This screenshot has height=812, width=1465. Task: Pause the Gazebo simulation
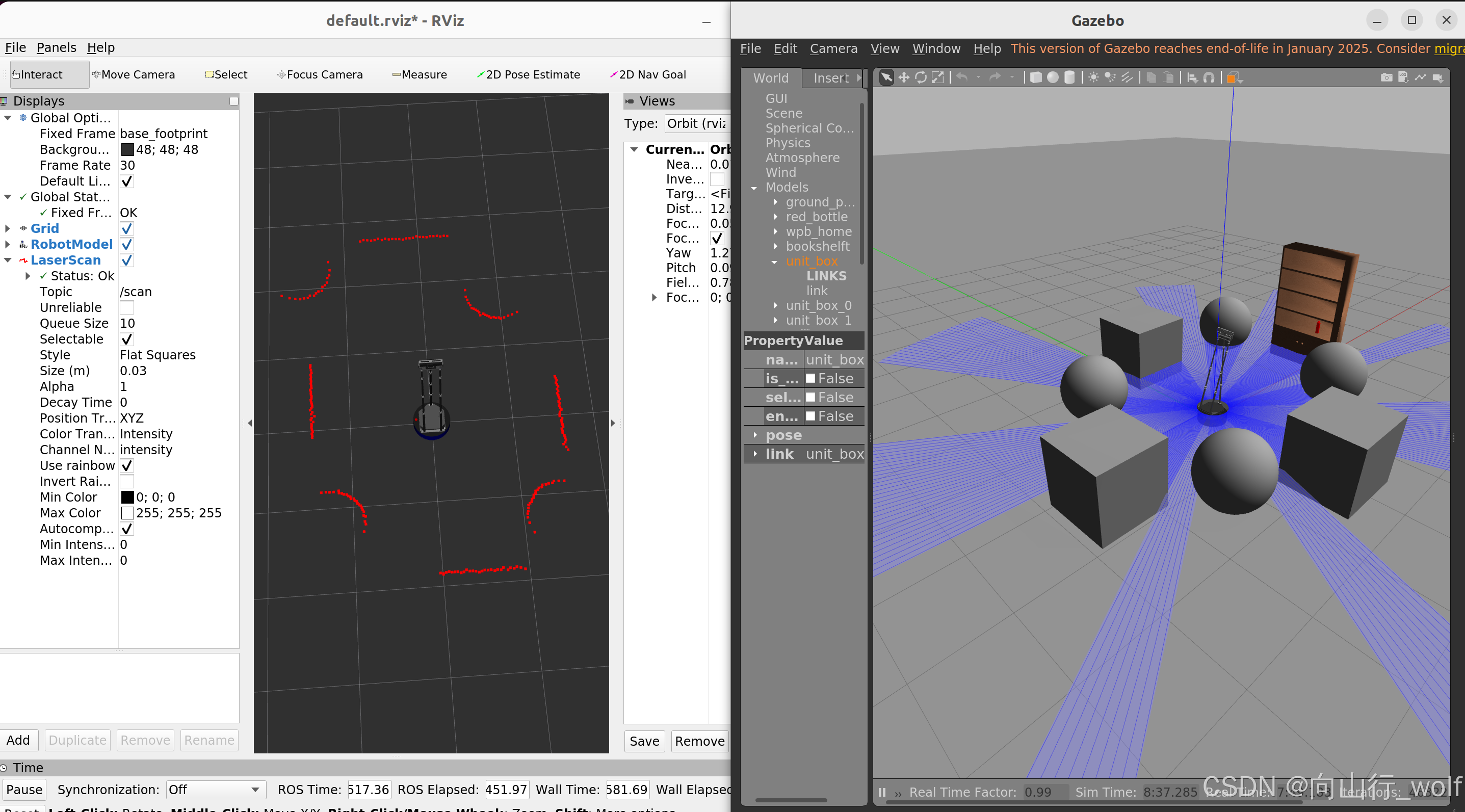click(882, 792)
